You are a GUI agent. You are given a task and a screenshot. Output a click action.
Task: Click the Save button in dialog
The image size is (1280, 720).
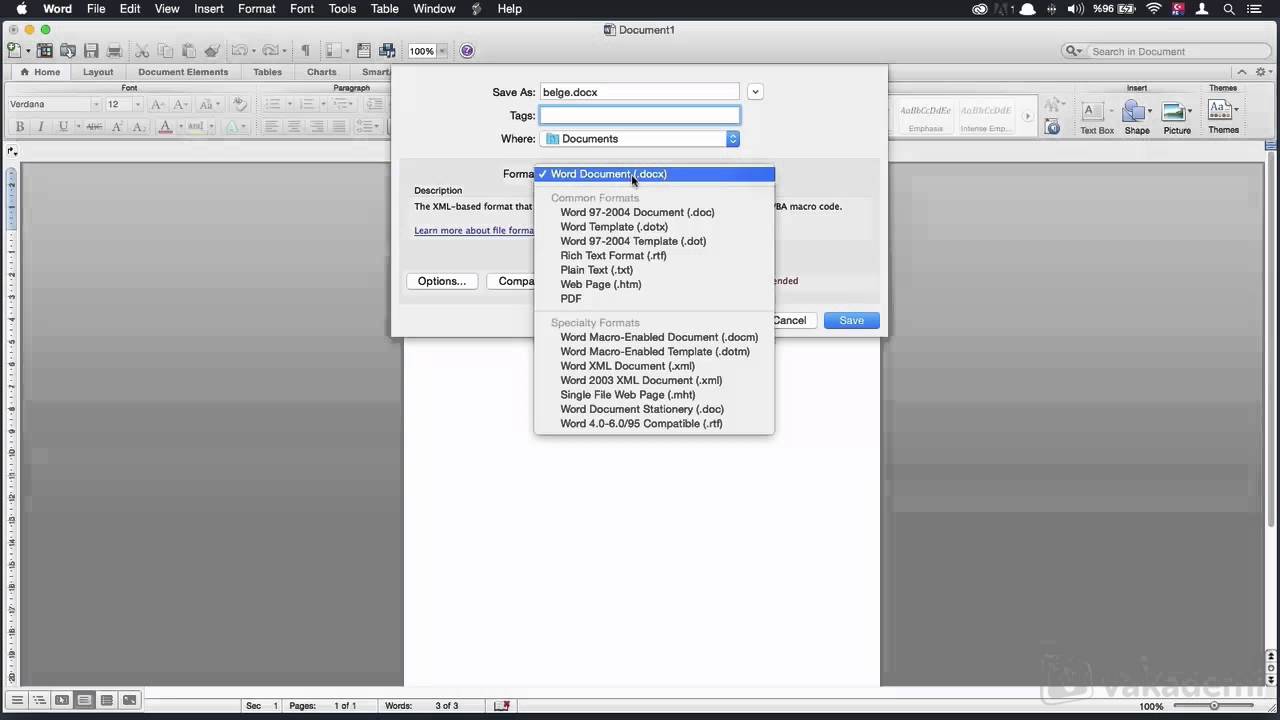click(x=851, y=320)
